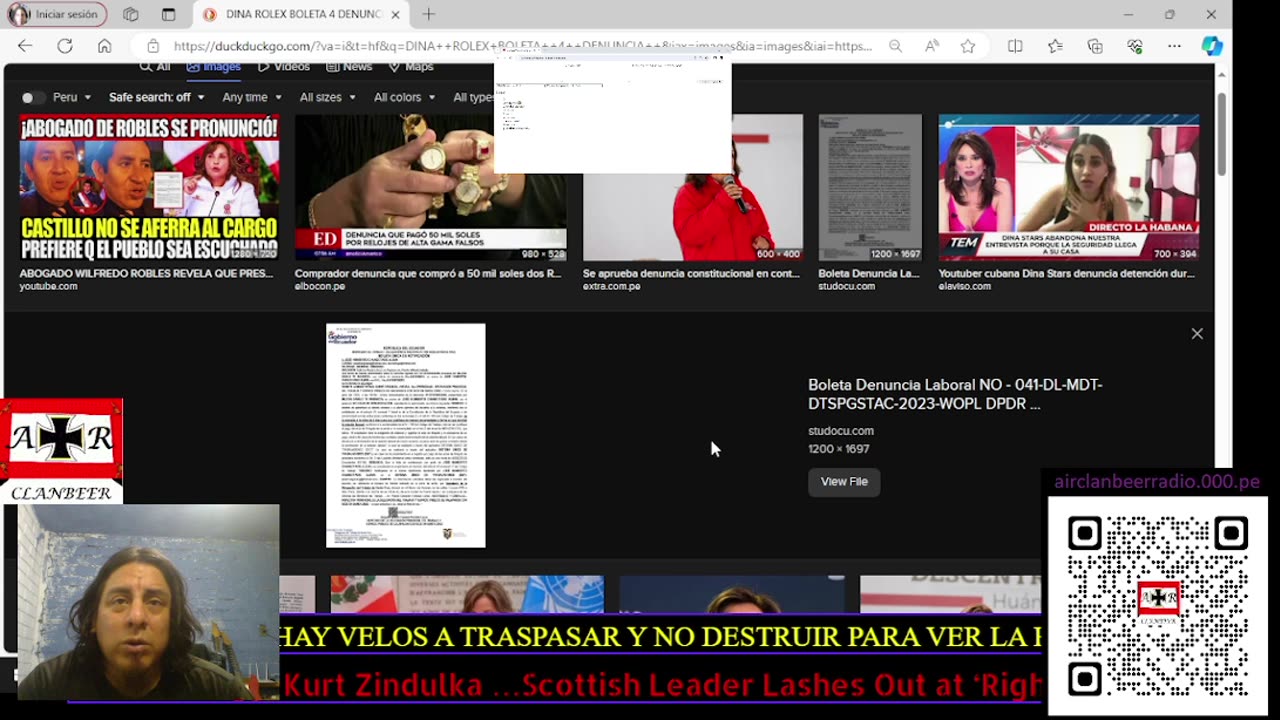Activate the Read aloud icon
1280x720 pixels.
pos(932,46)
